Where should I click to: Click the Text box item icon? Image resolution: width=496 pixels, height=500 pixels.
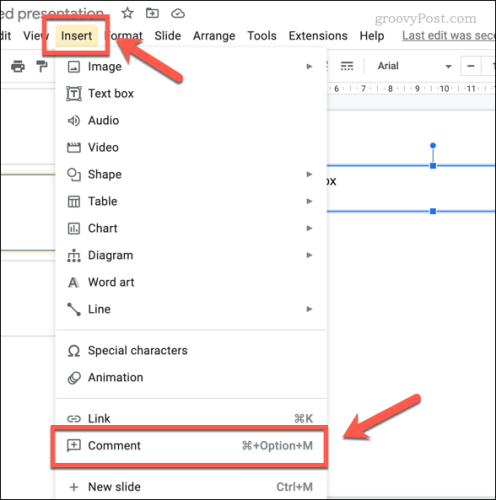click(74, 94)
